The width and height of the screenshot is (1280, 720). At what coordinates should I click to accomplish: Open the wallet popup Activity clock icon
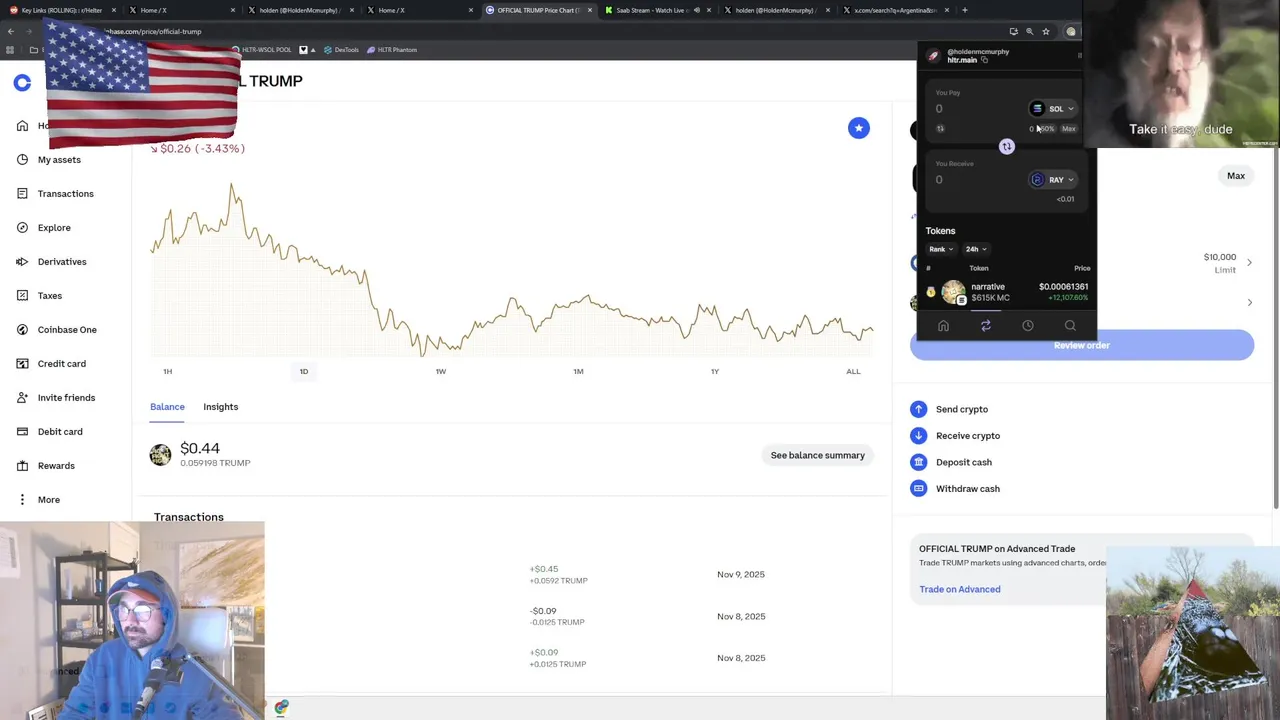coord(1028,326)
